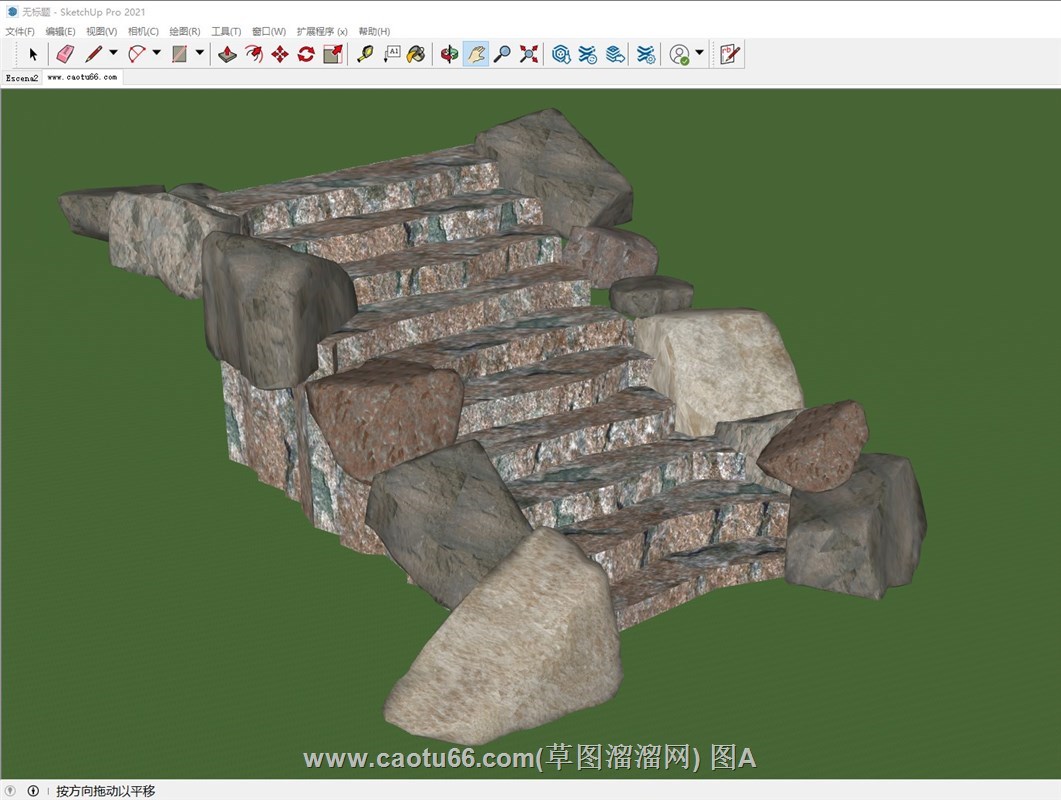Open the Rectangle shape tool dropdown arrow
Screen dimensions: 1061x800
point(199,54)
